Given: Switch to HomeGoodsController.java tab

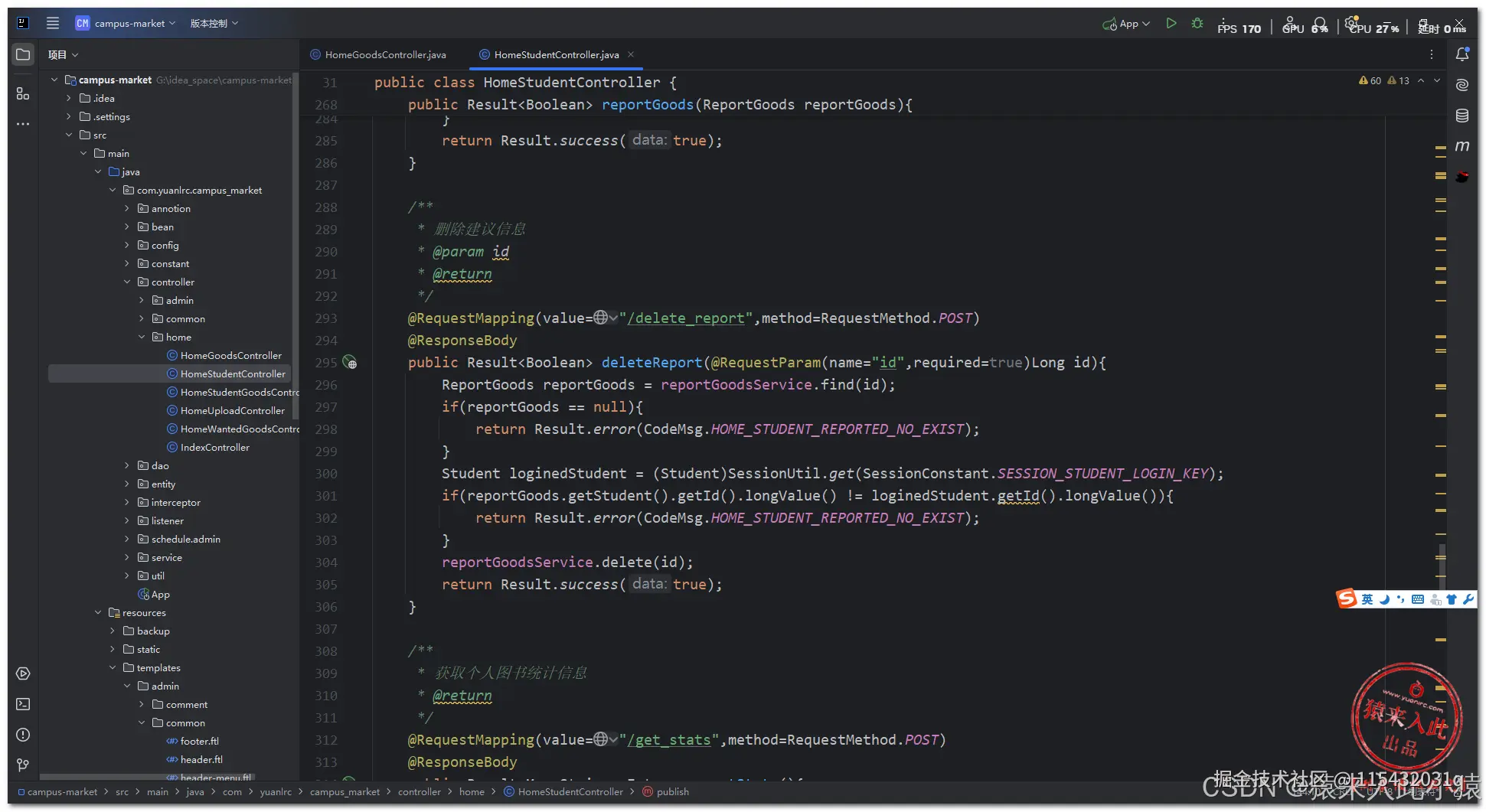Looking at the screenshot, I should pyautogui.click(x=378, y=54).
